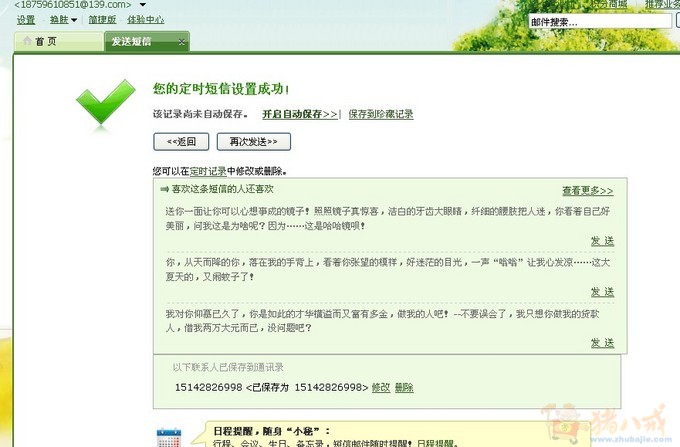Viewport: 680px width, 447px height.
Task: Send the 蚊子 mosquito joke message
Action: tap(602, 292)
